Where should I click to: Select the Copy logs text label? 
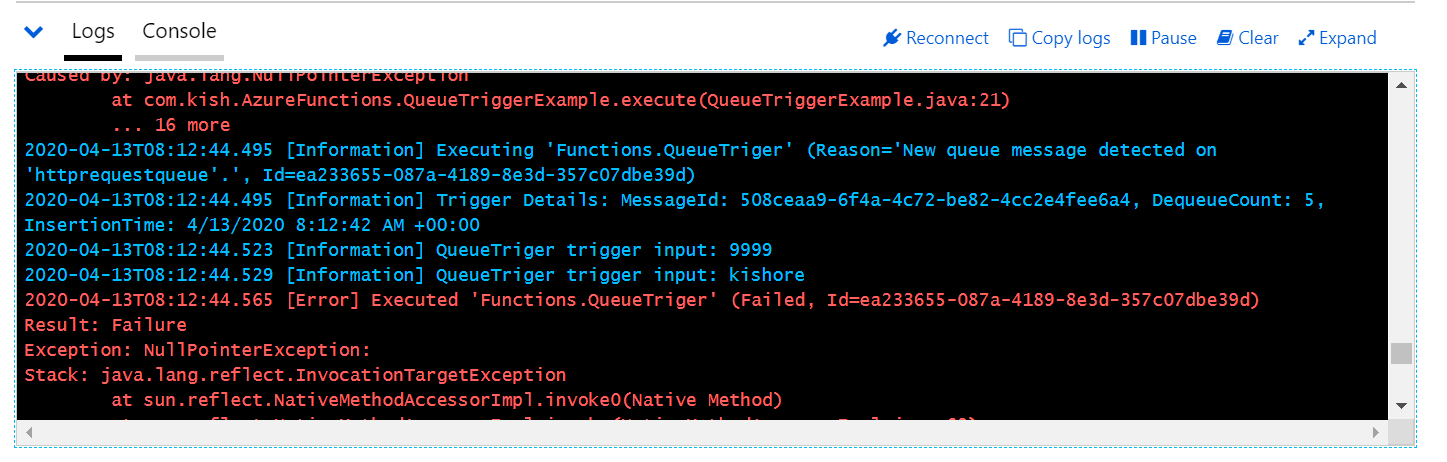[1070, 38]
